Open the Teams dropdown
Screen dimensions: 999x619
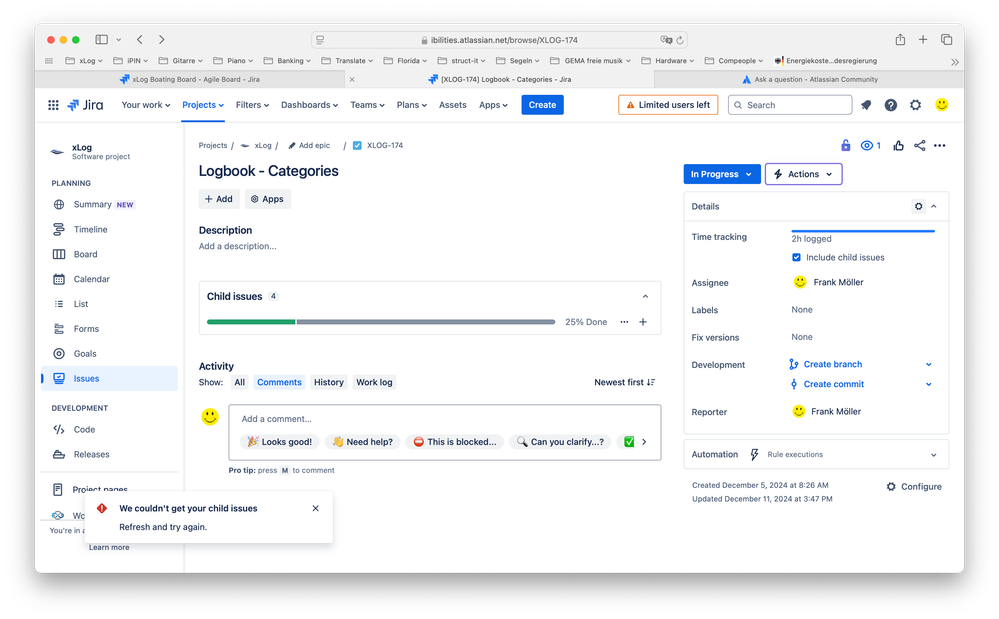[x=368, y=105]
